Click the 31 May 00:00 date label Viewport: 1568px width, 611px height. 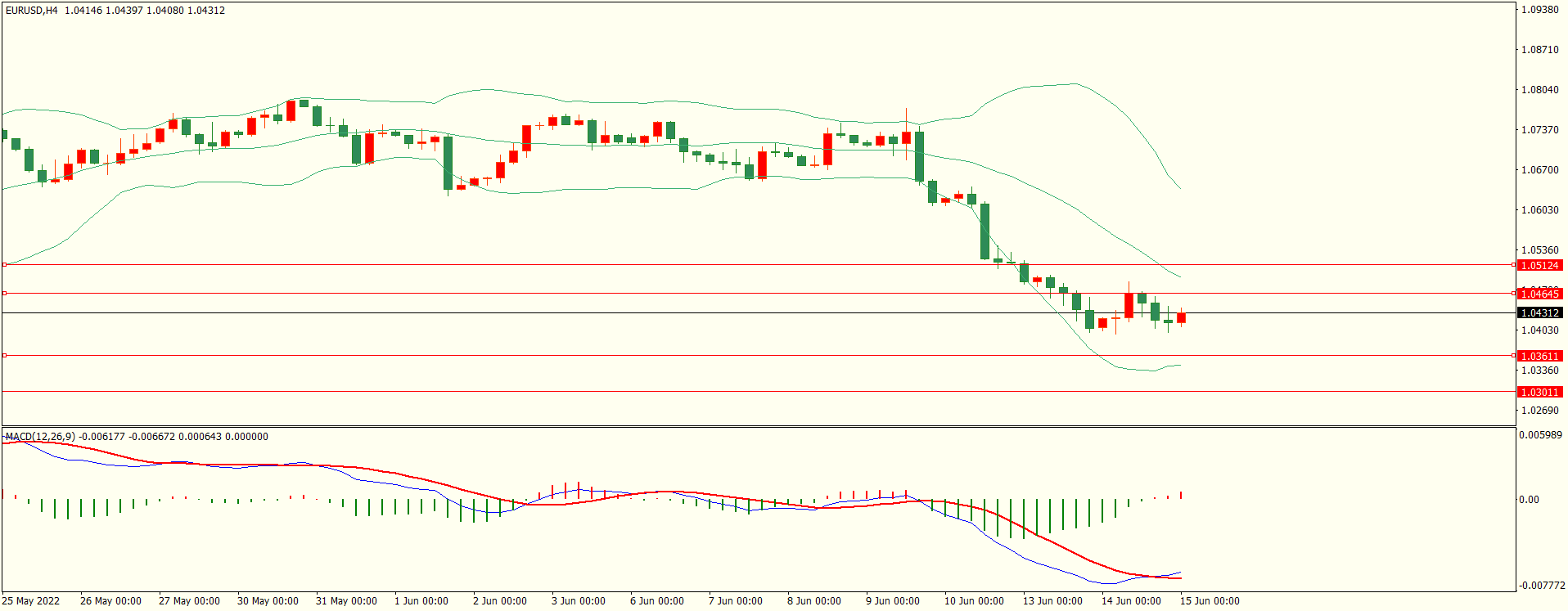[x=346, y=601]
